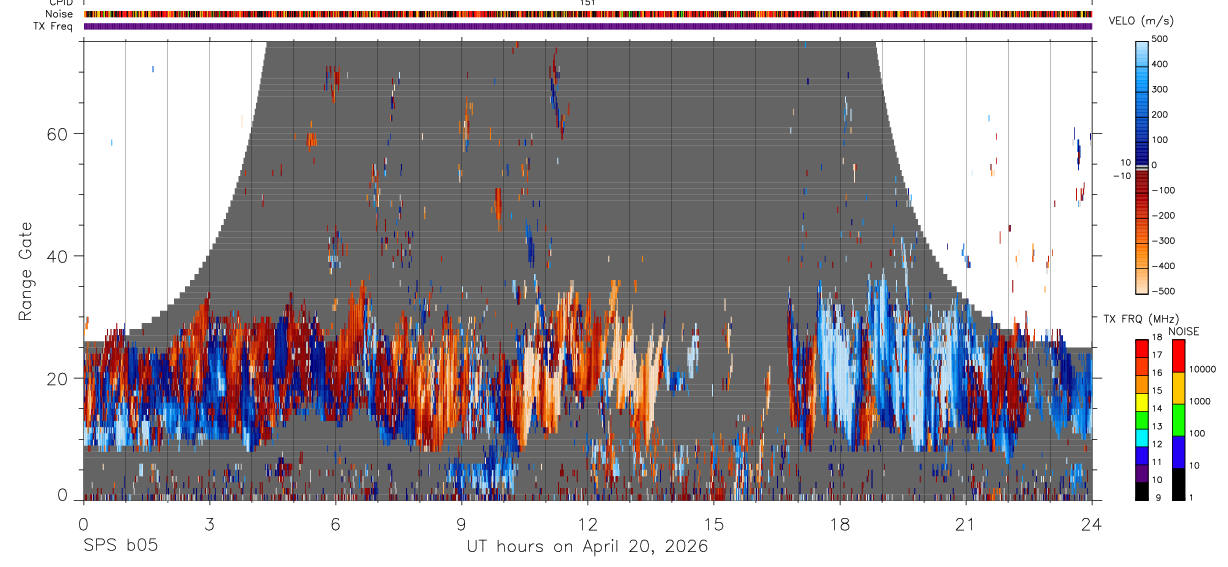Click the '40' Range Gate tick
The width and height of the screenshot is (1228, 567).
click(55, 256)
